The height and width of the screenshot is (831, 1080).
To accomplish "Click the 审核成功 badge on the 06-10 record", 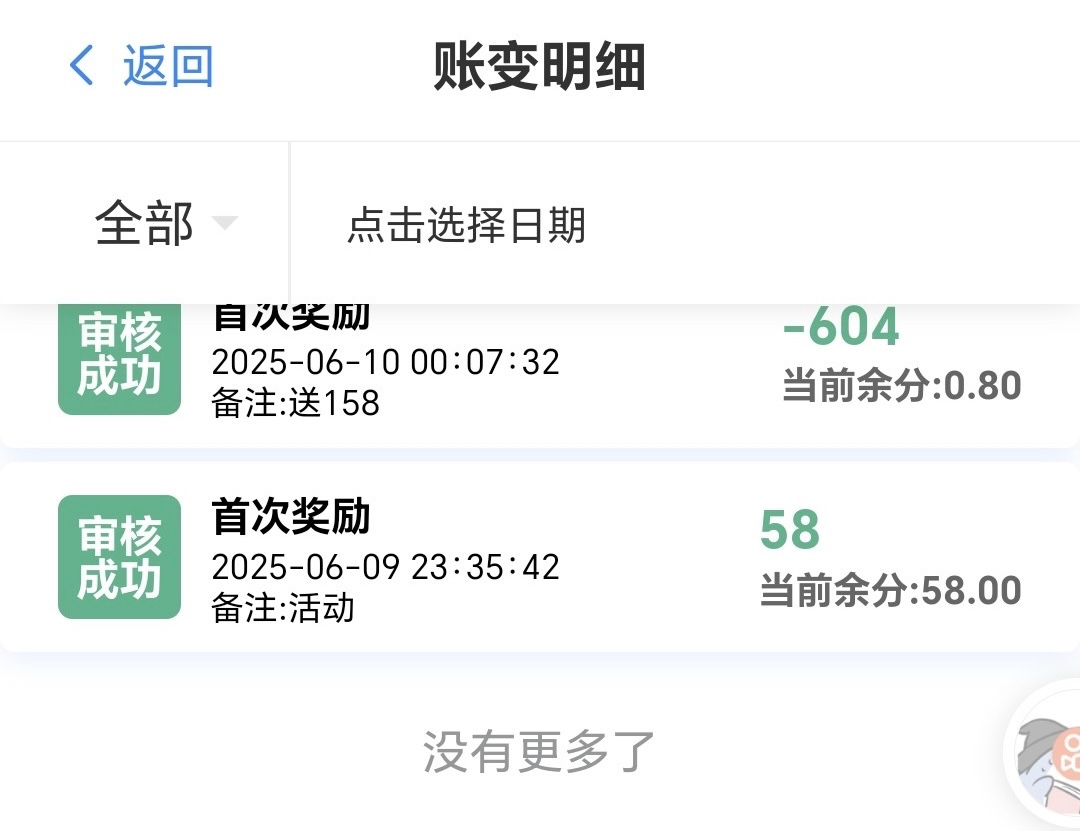I will (119, 358).
